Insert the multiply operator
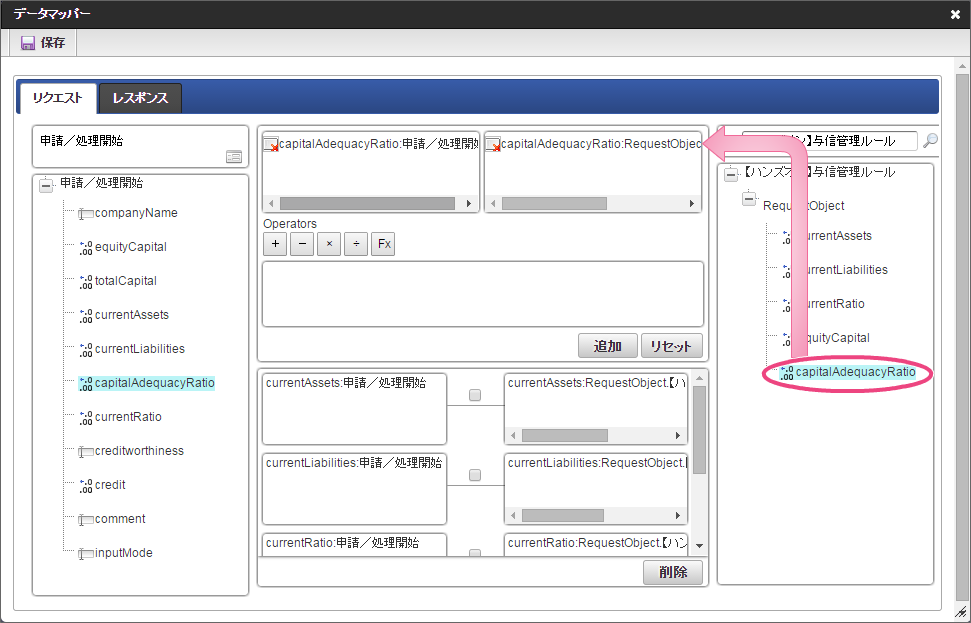Screen dimensions: 971x623 pos(329,244)
